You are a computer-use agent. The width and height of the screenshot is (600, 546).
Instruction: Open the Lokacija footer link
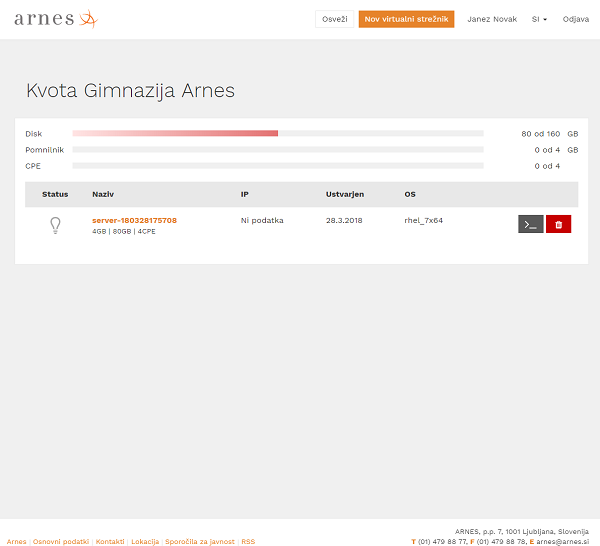pos(145,541)
